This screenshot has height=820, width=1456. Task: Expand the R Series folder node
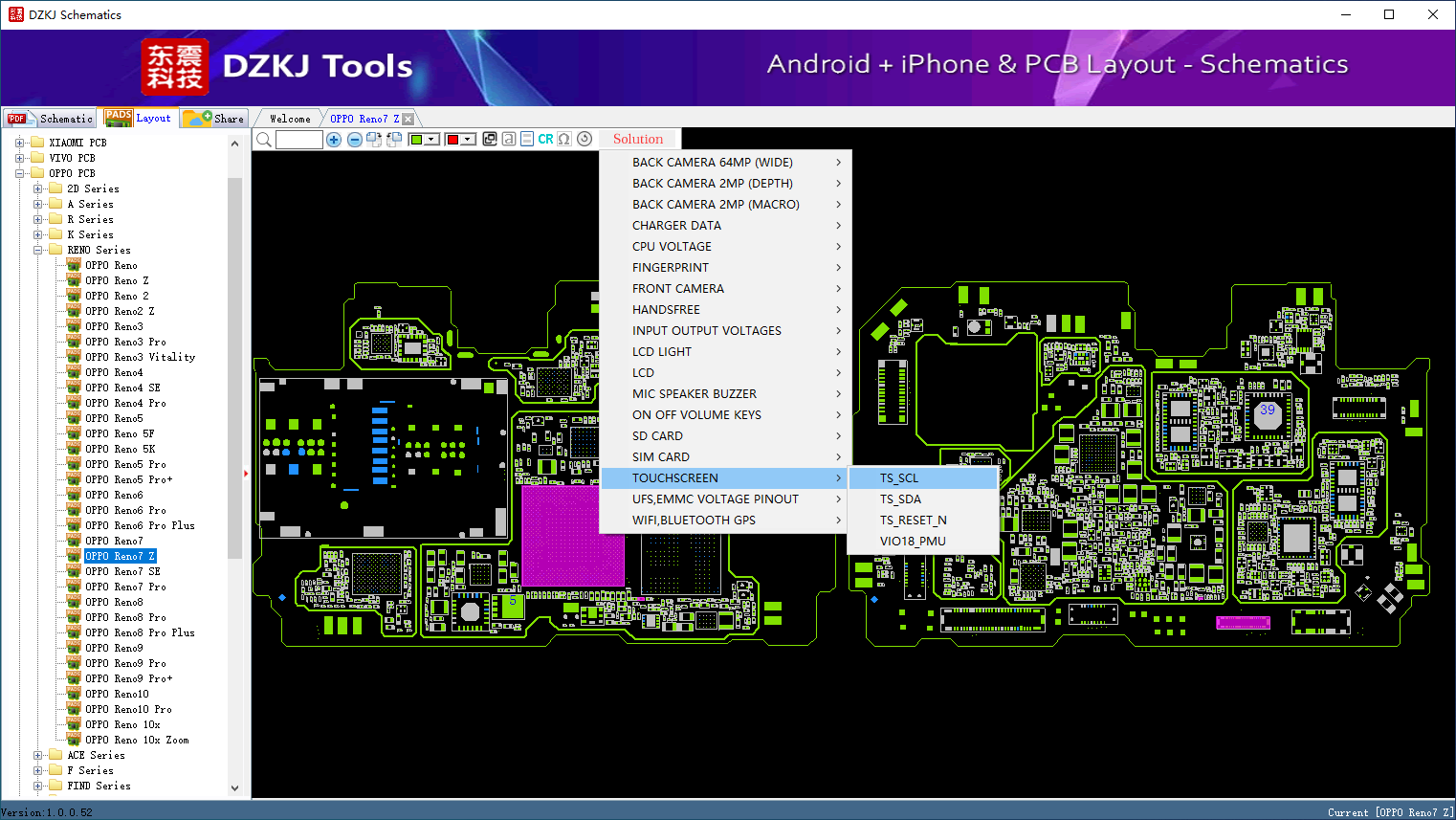(x=38, y=219)
